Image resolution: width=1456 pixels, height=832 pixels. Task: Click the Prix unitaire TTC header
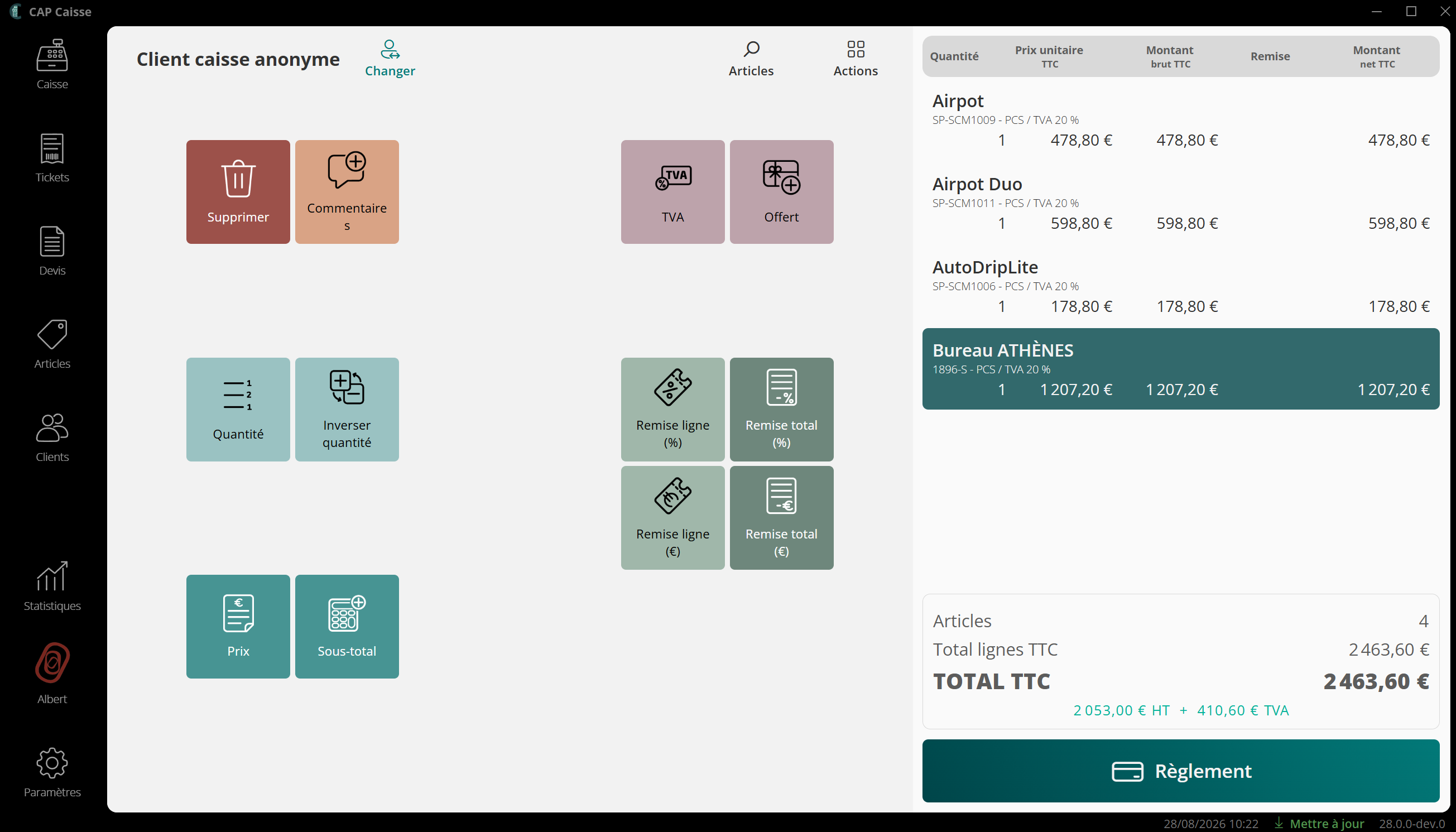click(1049, 56)
